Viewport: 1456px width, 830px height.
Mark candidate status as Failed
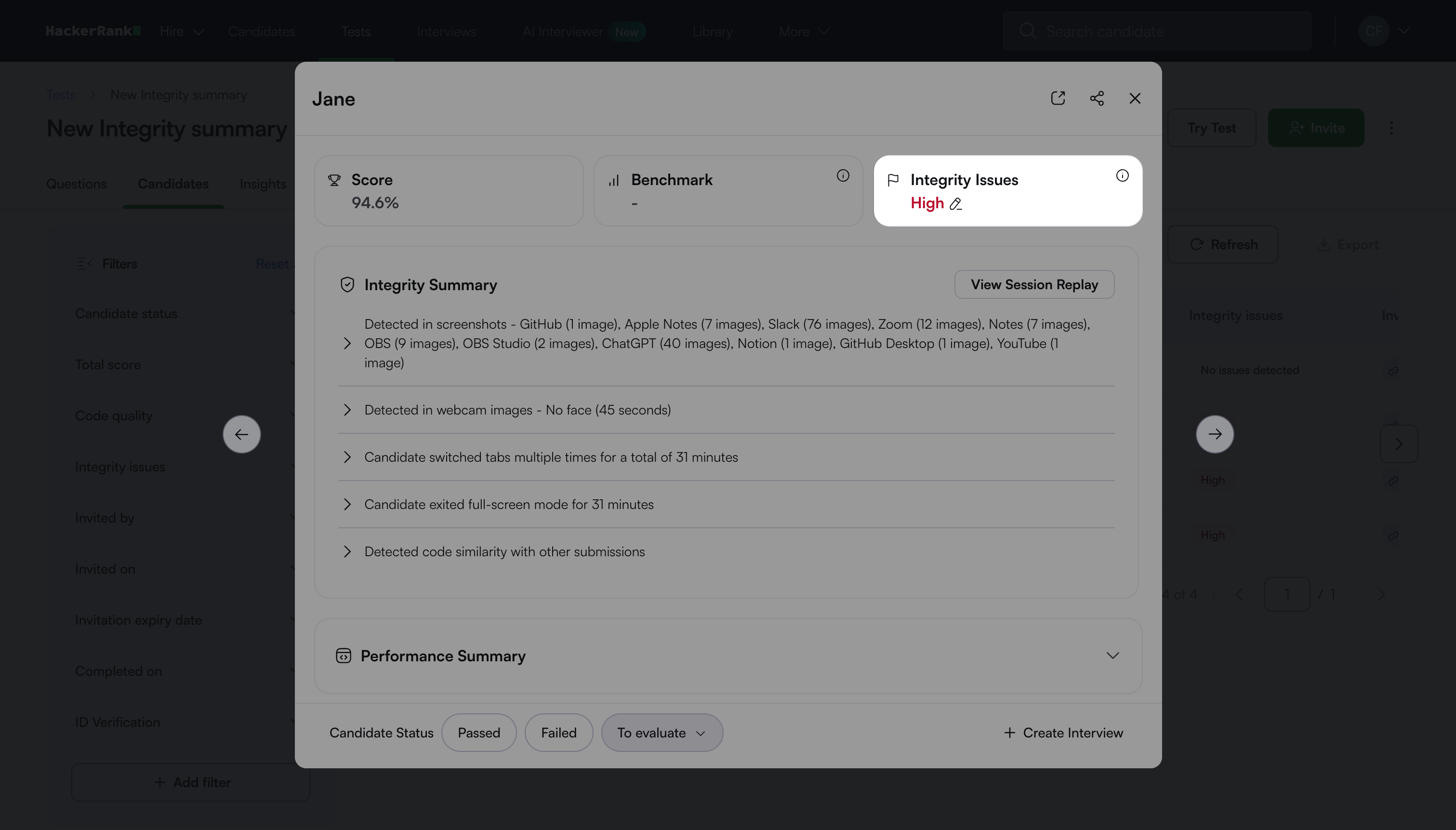coord(558,733)
